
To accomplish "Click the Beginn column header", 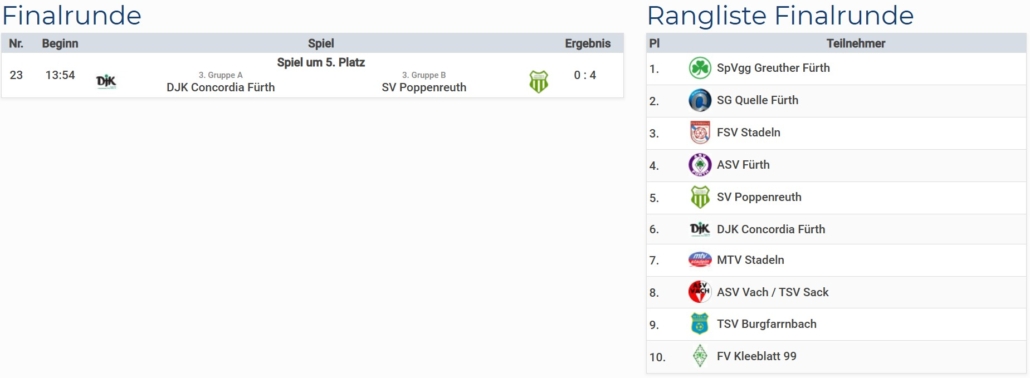I will [x=60, y=43].
